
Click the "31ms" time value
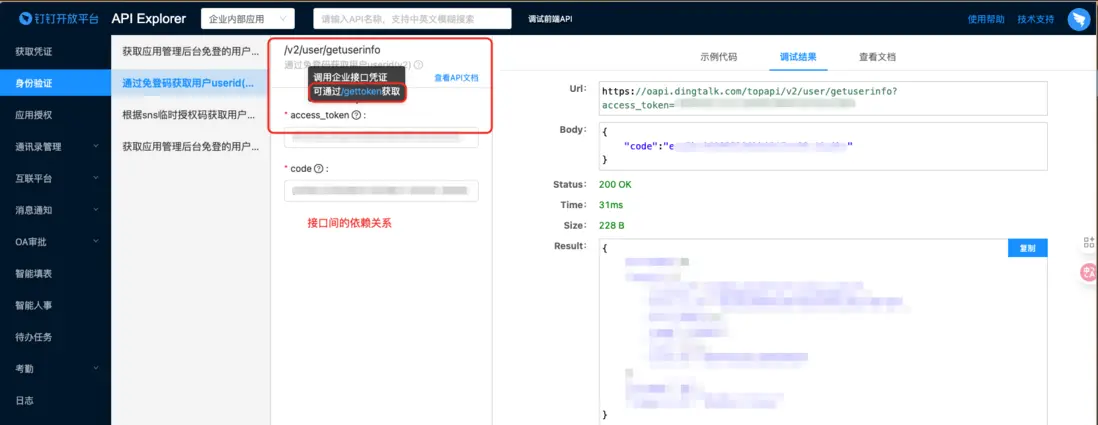pyautogui.click(x=611, y=205)
